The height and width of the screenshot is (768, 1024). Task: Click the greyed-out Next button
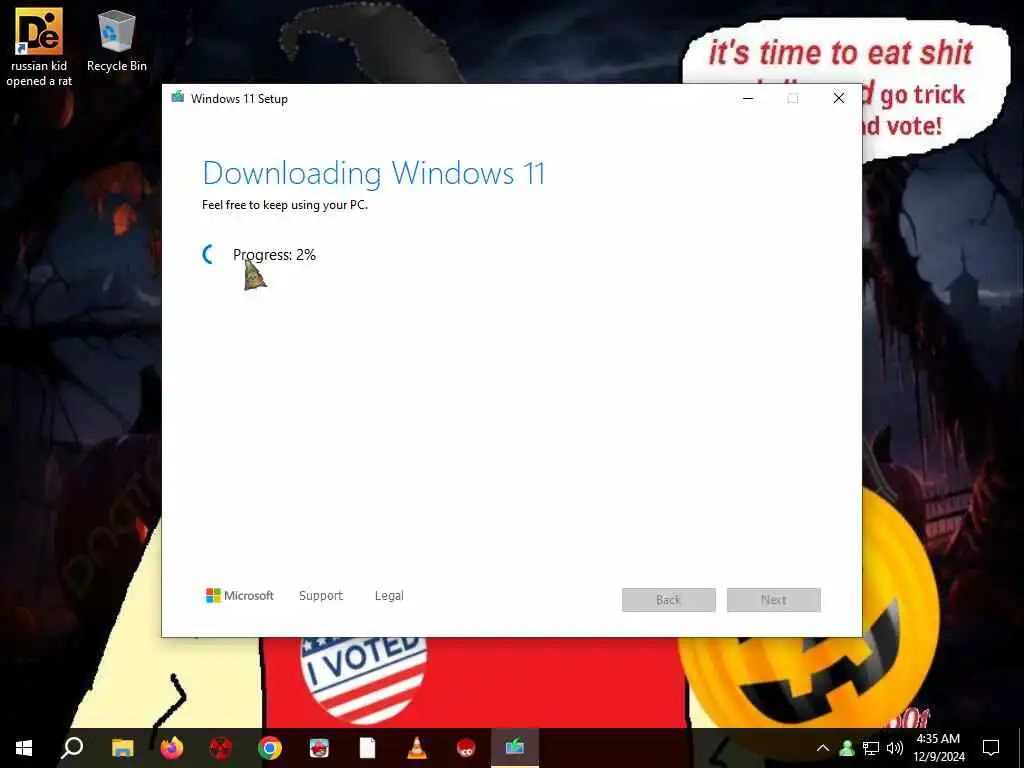click(x=774, y=600)
